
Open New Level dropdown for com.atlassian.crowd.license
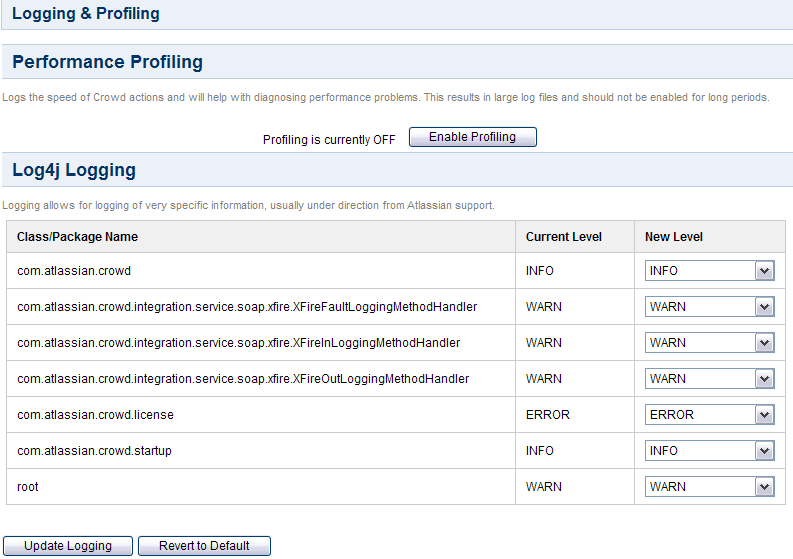click(x=710, y=415)
